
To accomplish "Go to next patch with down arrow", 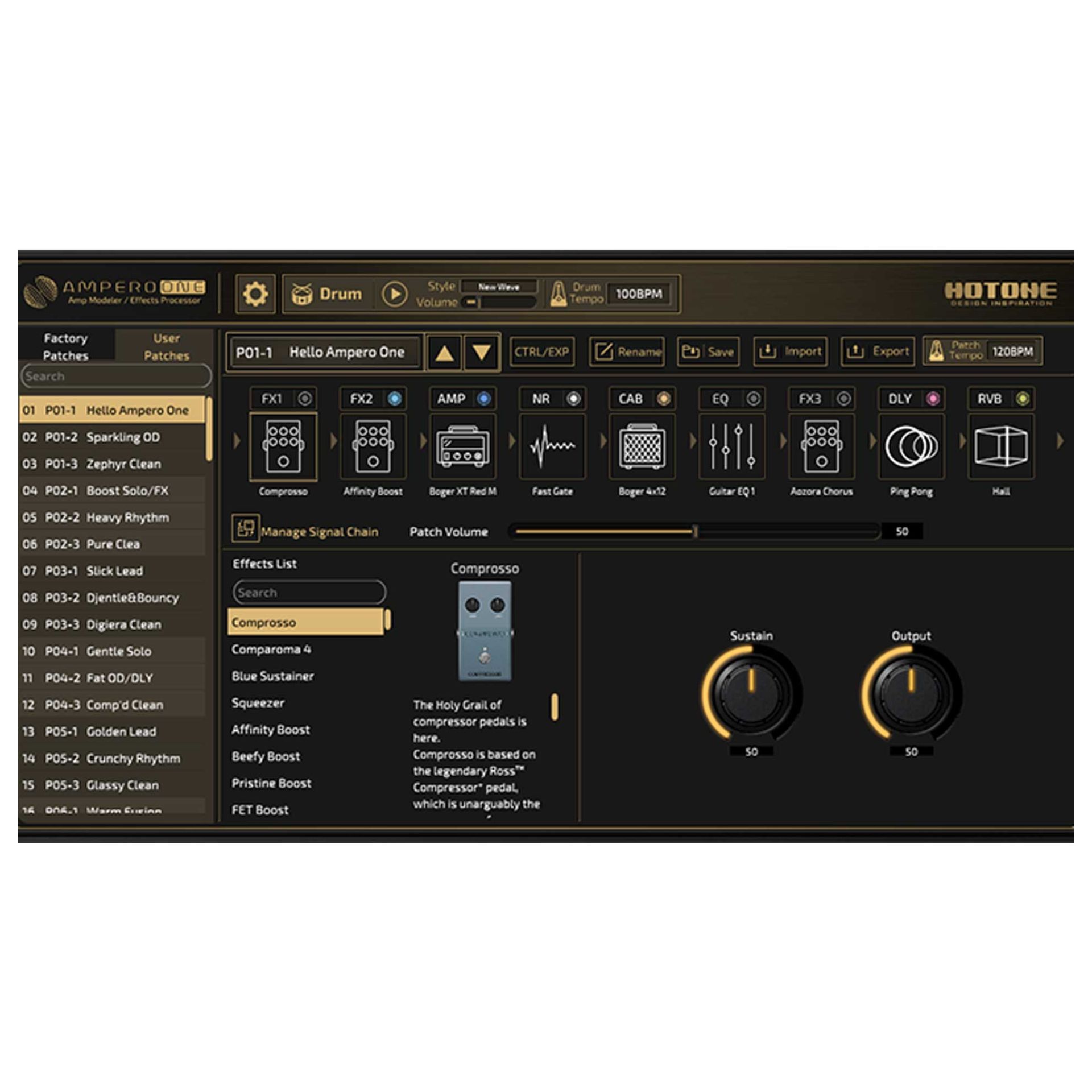I will click(482, 353).
